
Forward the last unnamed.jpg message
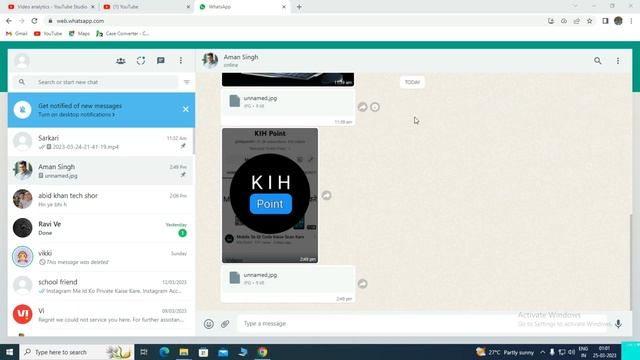(362, 284)
